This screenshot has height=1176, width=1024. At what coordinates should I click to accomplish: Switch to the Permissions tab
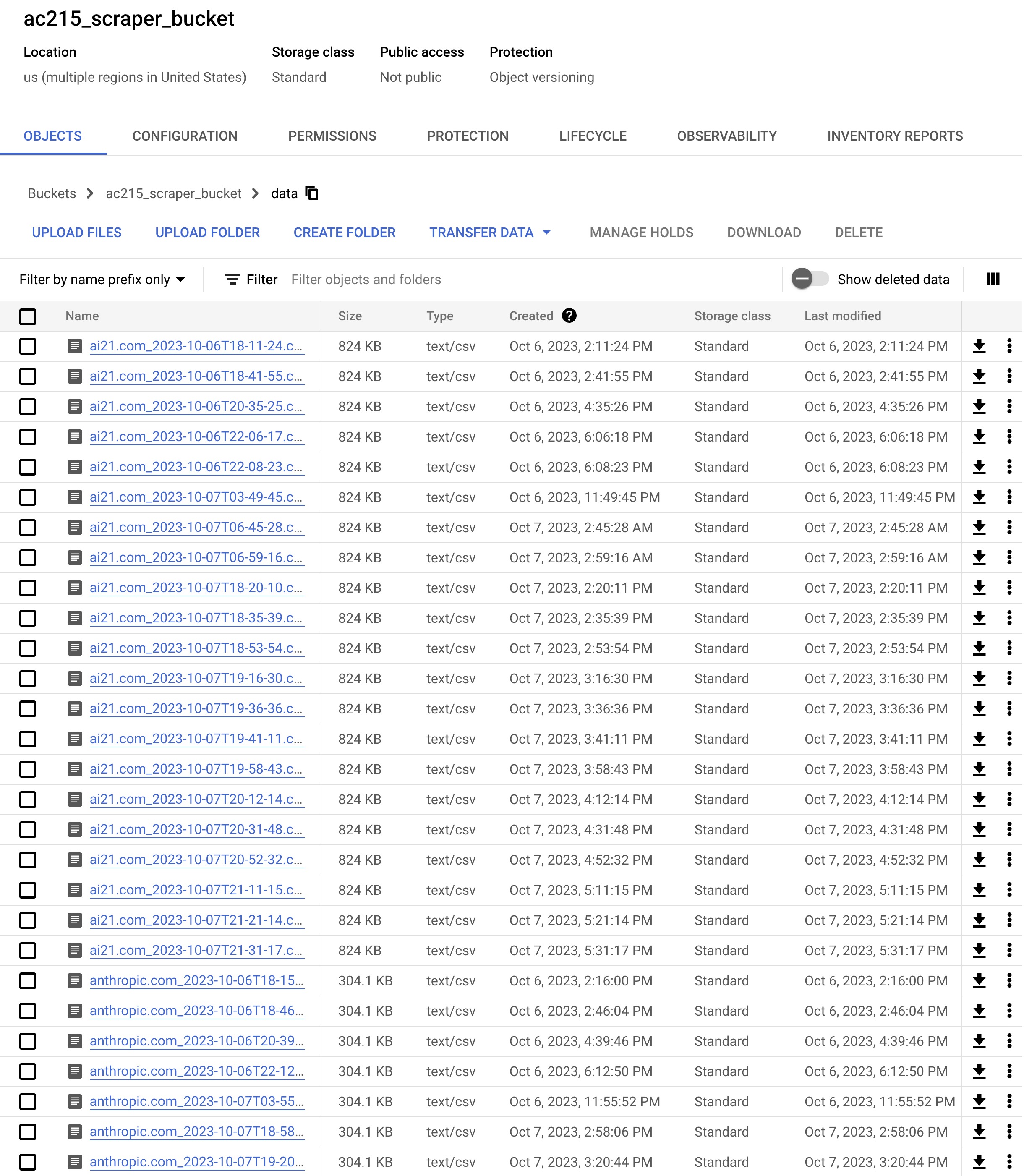tap(332, 136)
